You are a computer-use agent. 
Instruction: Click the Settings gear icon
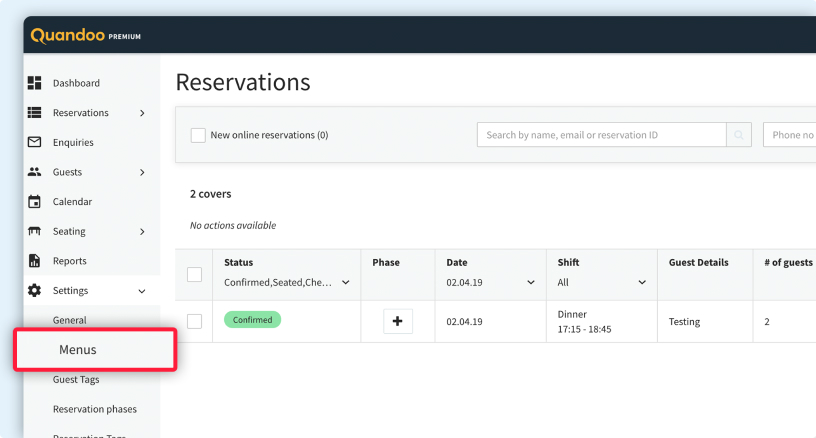pos(34,291)
